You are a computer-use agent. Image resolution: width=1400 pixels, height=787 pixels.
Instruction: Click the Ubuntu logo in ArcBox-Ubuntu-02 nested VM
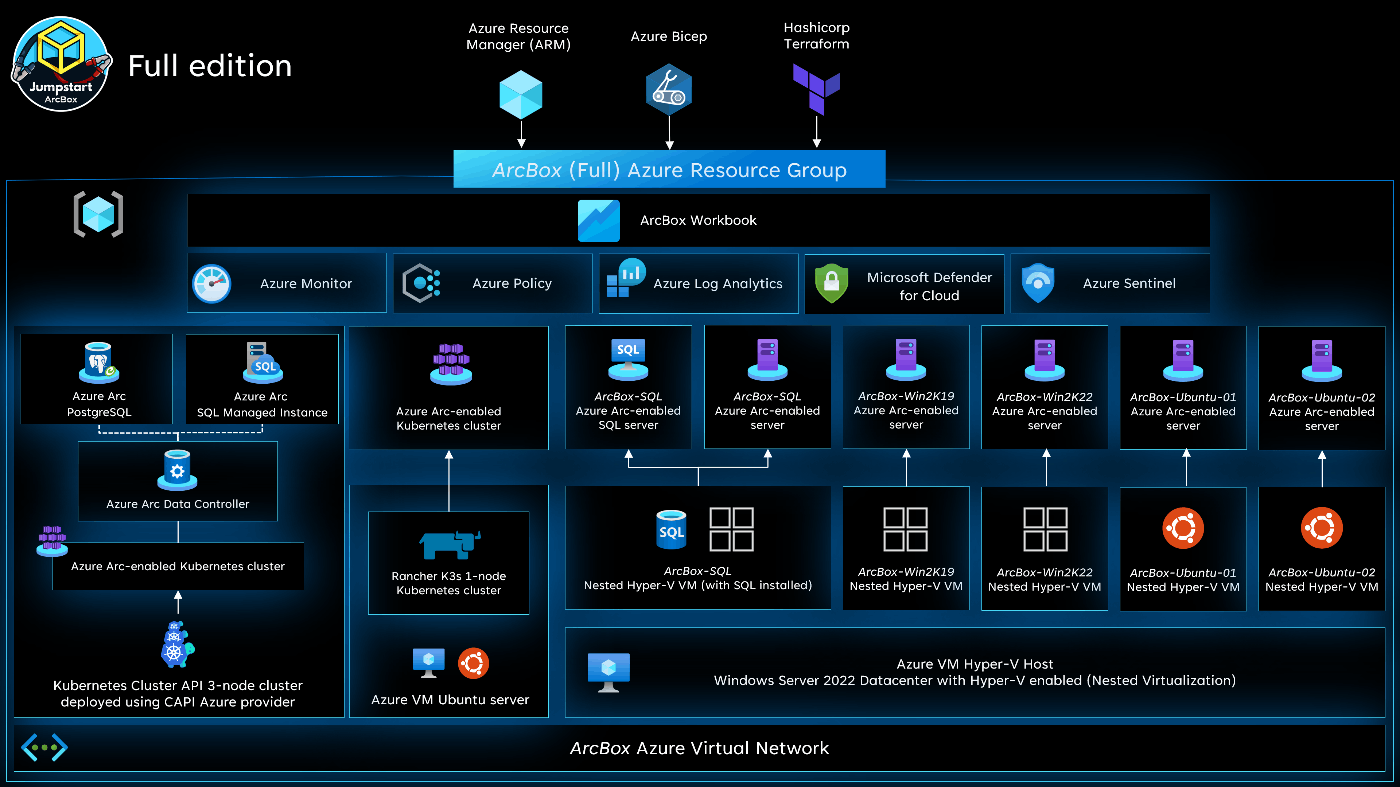pyautogui.click(x=1321, y=529)
